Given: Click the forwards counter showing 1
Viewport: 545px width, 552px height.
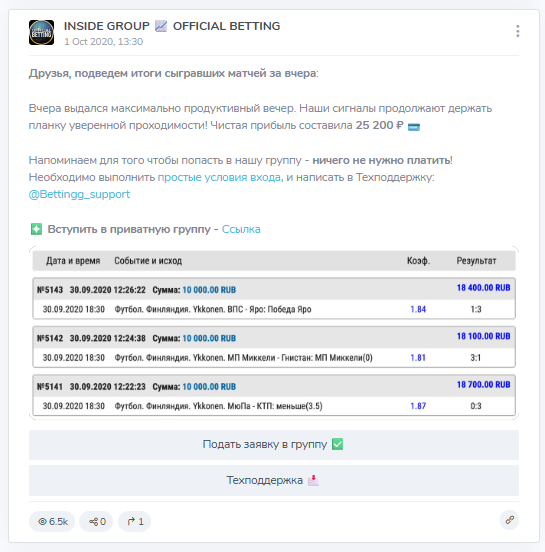Looking at the screenshot, I should (134, 521).
